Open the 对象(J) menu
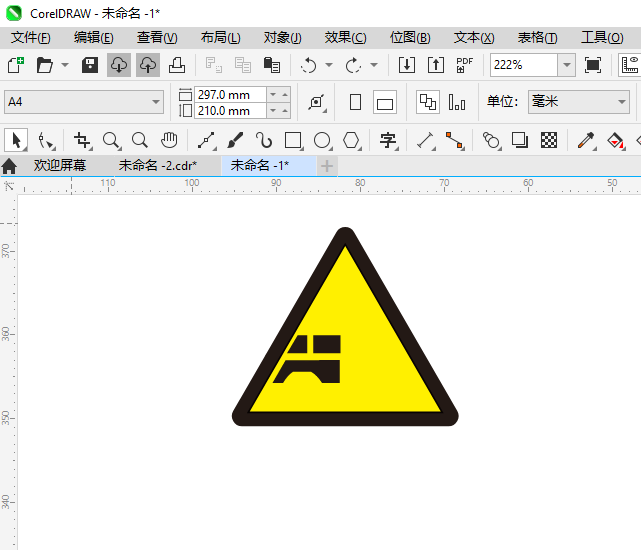 (x=282, y=38)
